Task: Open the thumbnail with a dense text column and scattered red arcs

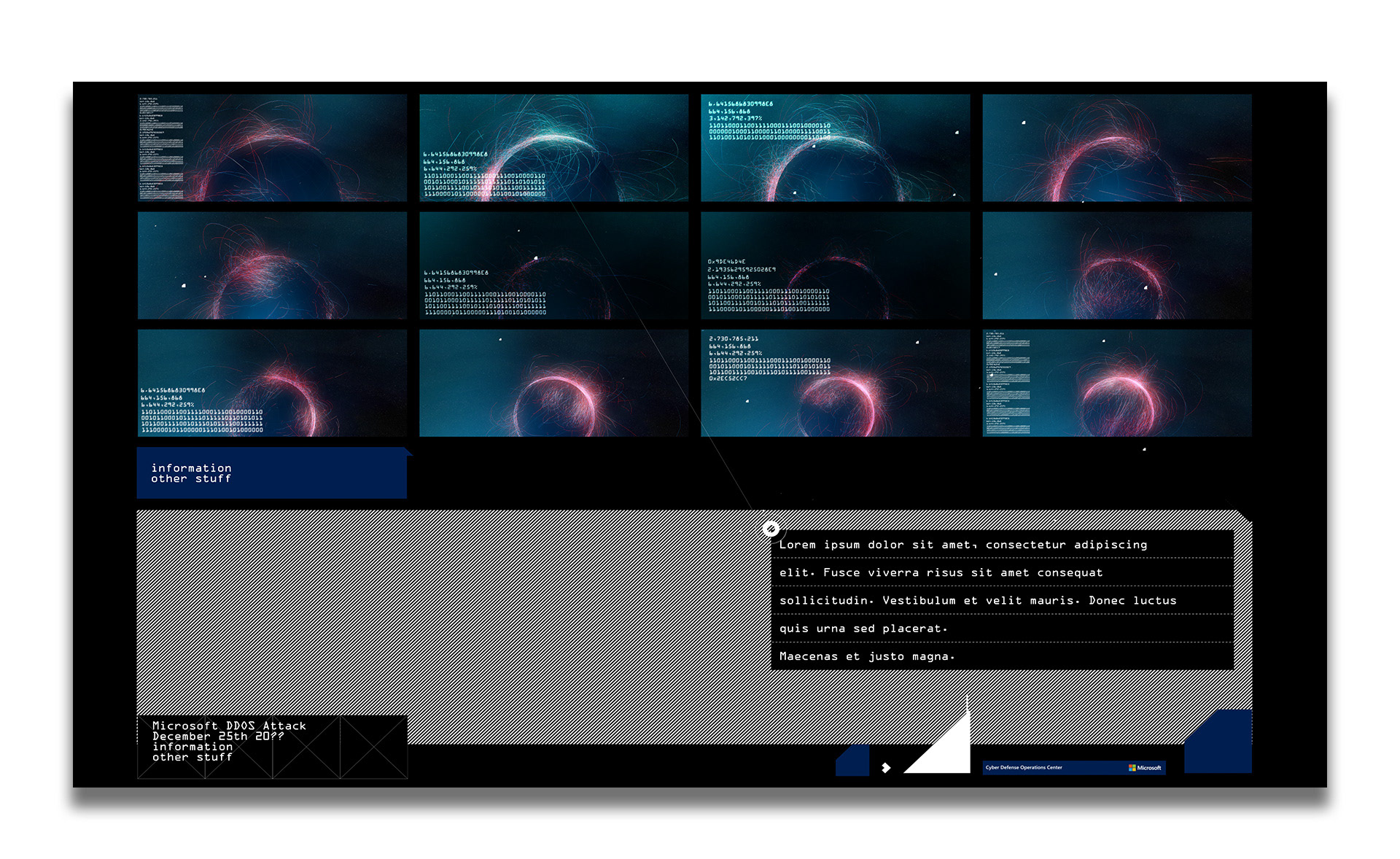Action: click(272, 147)
